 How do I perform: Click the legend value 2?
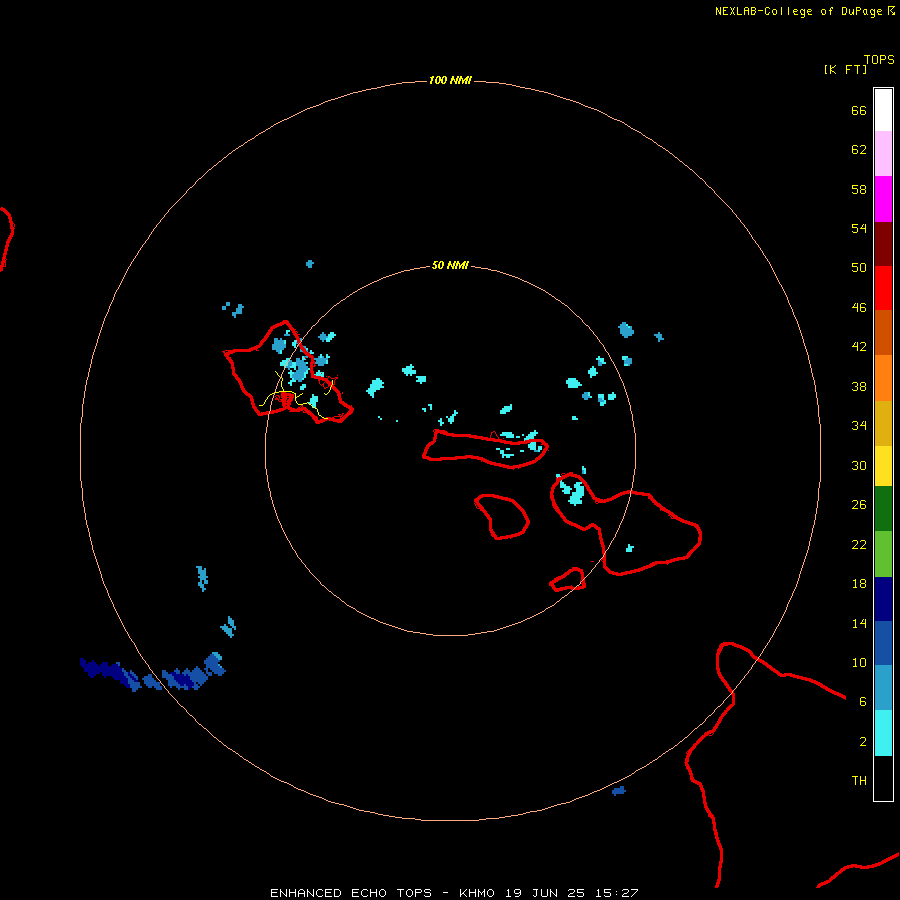pos(863,742)
